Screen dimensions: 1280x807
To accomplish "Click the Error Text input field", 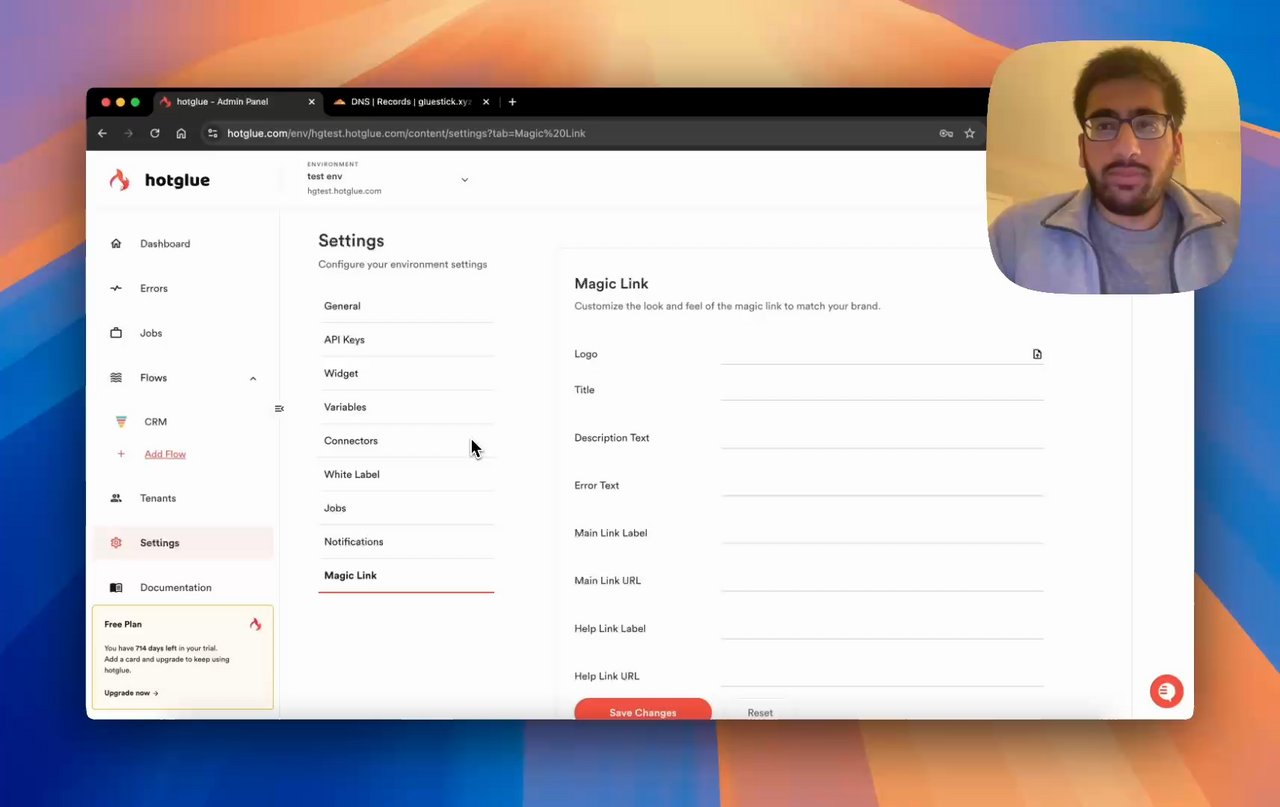I will tap(882, 485).
